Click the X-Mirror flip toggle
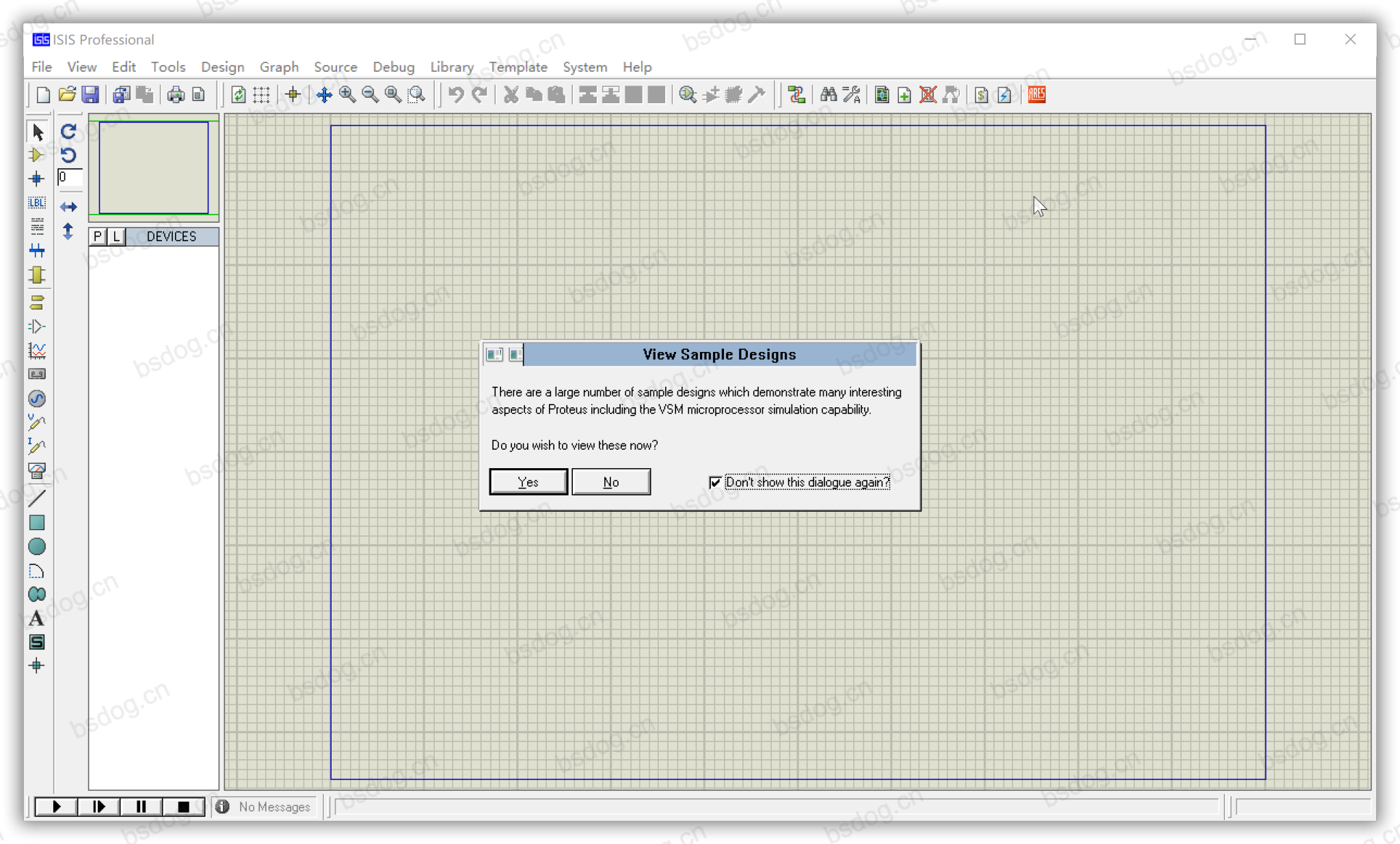Screen dimensions: 1400x844 (68, 206)
